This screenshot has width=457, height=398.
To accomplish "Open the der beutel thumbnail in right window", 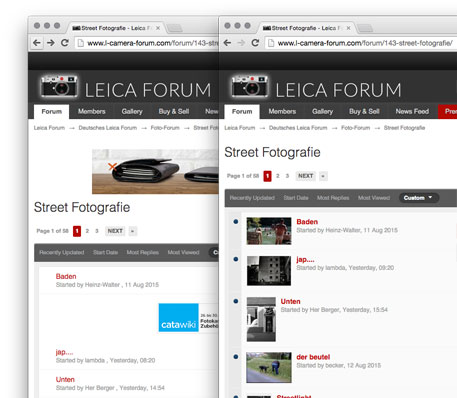I will 269,367.
